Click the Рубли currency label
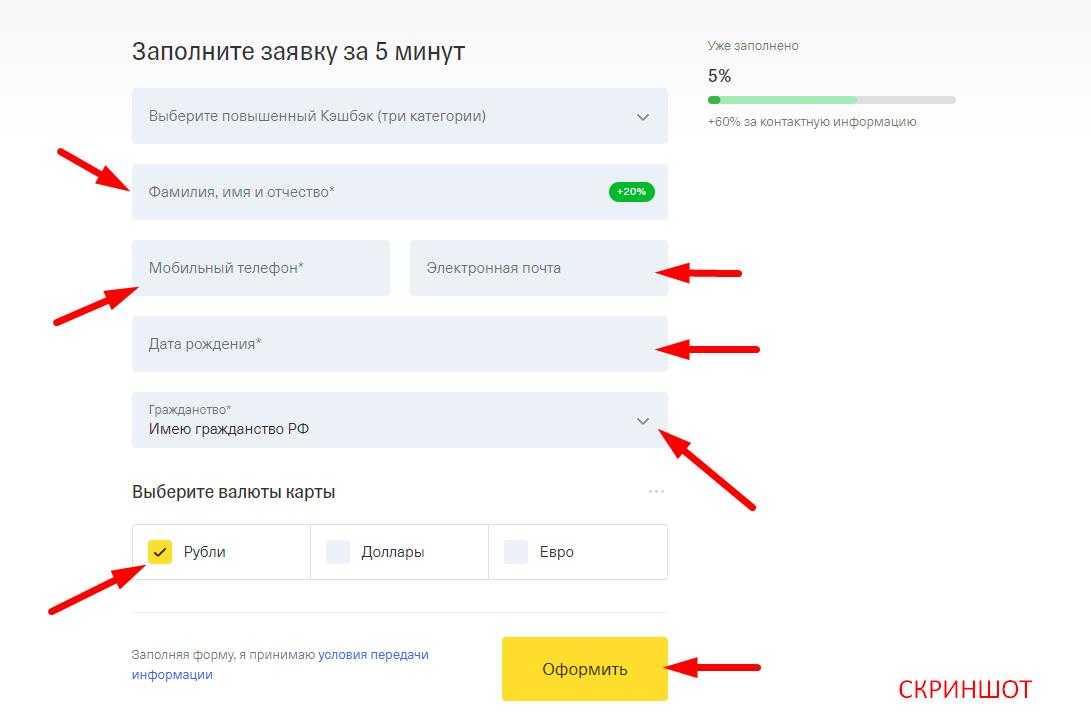1091x725 pixels. pos(205,552)
